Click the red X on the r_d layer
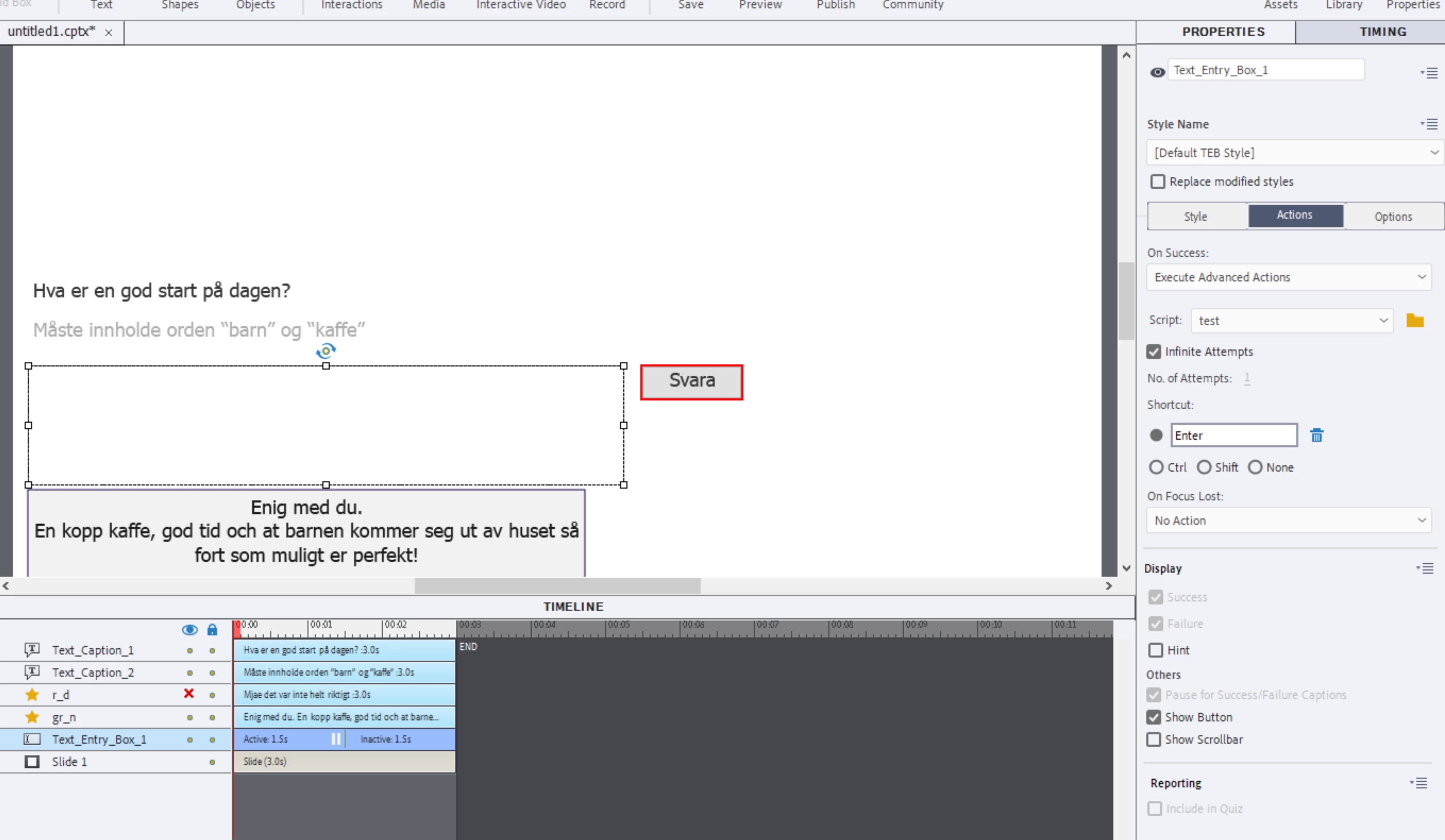Screen dimensions: 1445x840 [189, 693]
